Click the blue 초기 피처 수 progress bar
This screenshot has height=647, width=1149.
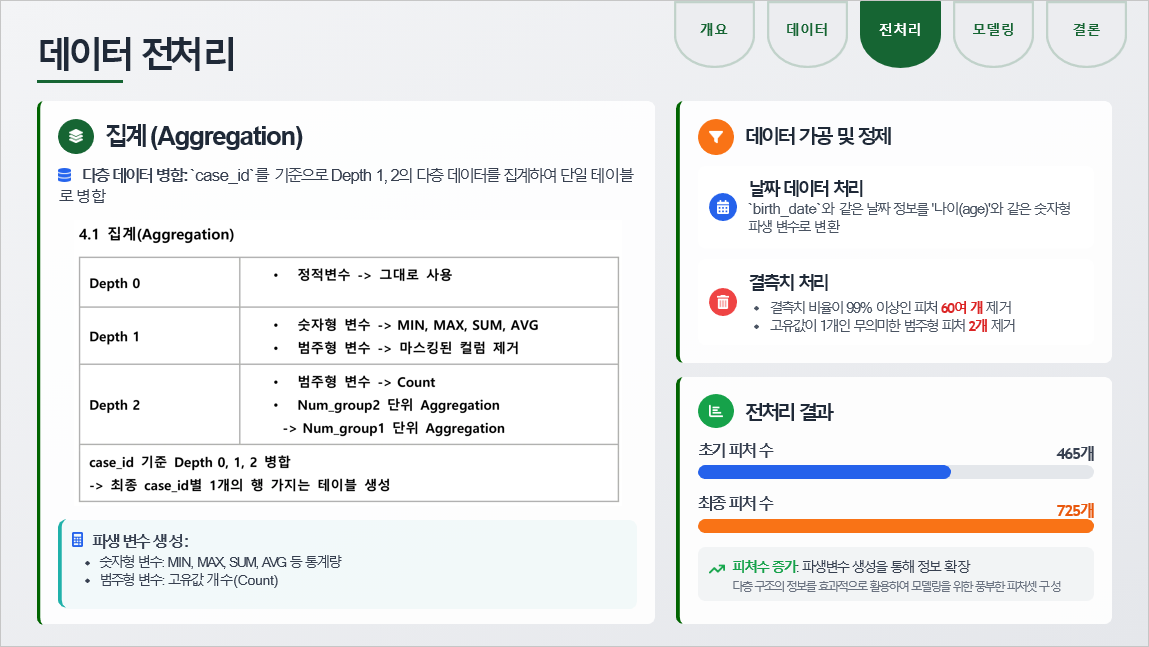pos(824,472)
